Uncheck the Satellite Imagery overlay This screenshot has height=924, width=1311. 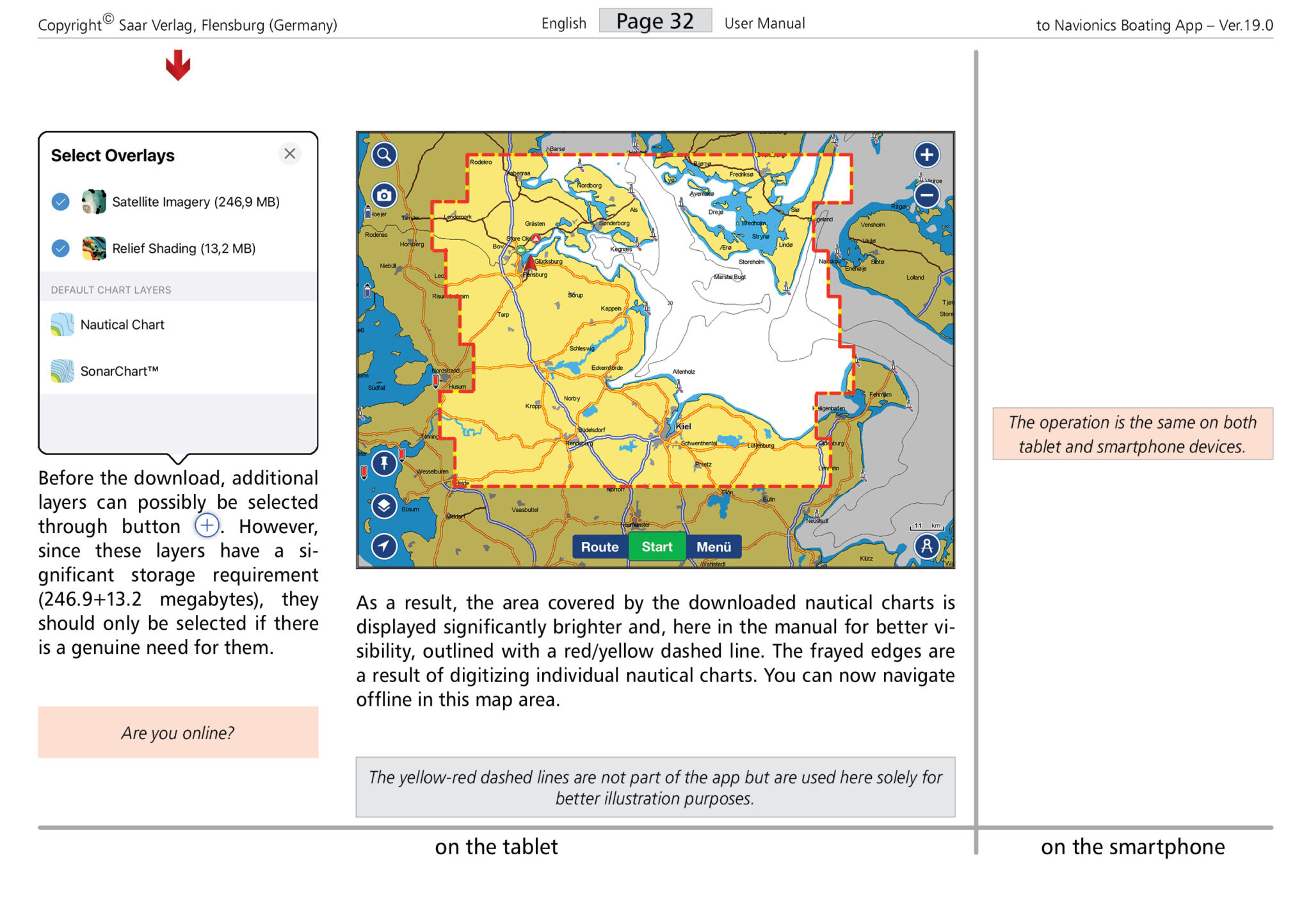(x=60, y=201)
